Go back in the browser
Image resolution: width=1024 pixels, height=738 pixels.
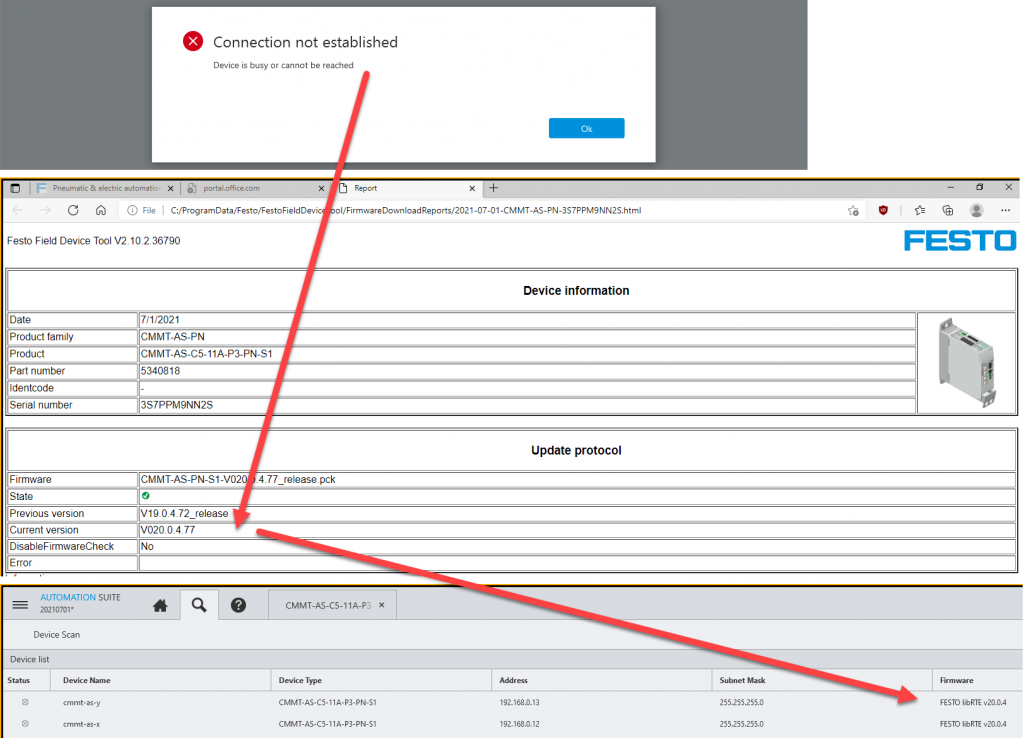tap(18, 210)
